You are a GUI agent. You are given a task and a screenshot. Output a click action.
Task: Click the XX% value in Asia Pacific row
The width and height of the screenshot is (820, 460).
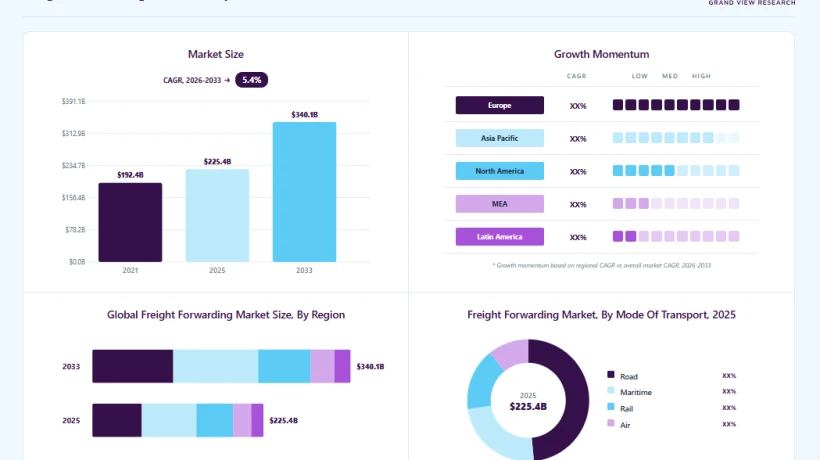(x=578, y=139)
